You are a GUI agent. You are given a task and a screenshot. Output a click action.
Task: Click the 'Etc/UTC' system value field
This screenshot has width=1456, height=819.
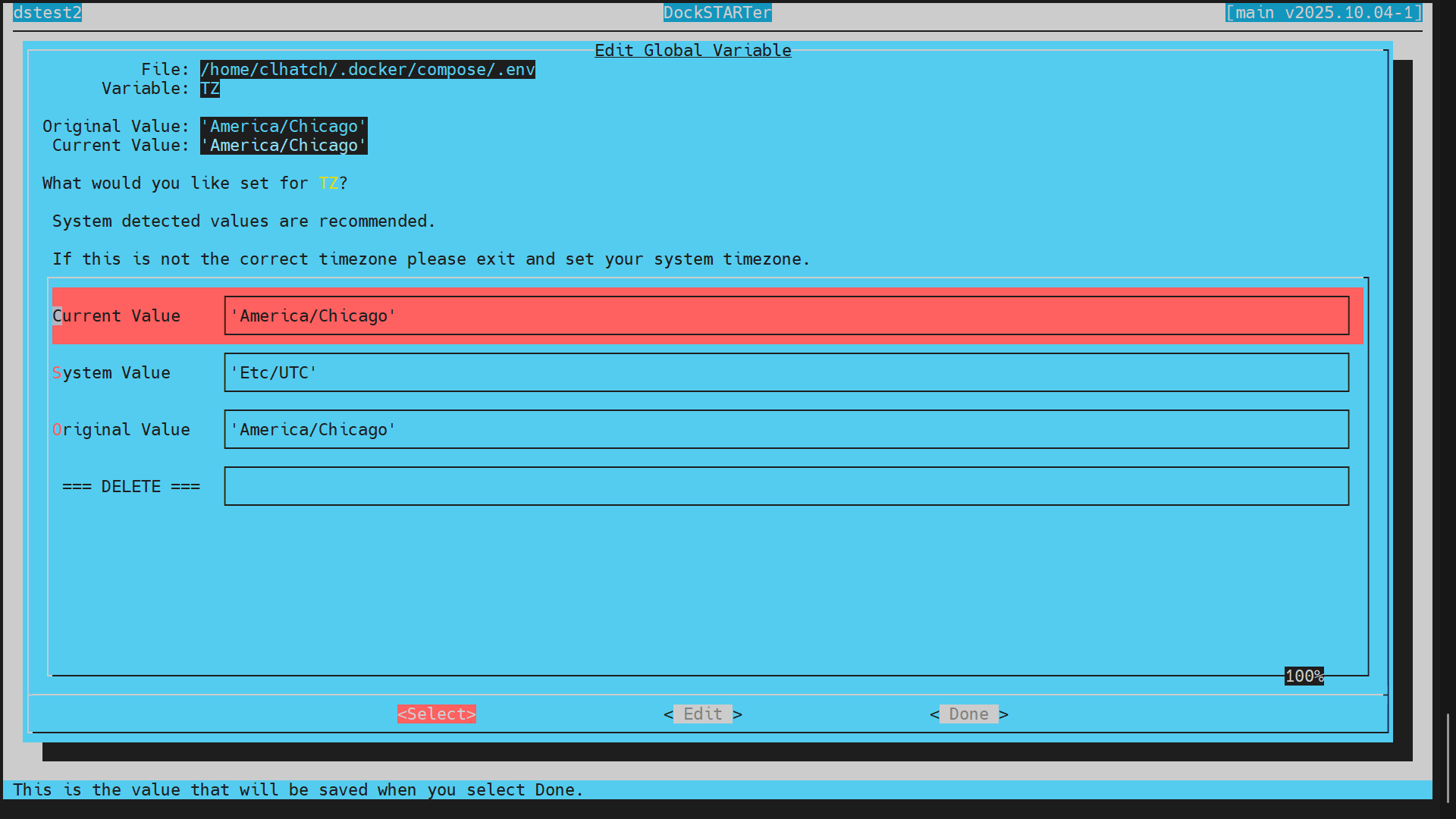(786, 372)
